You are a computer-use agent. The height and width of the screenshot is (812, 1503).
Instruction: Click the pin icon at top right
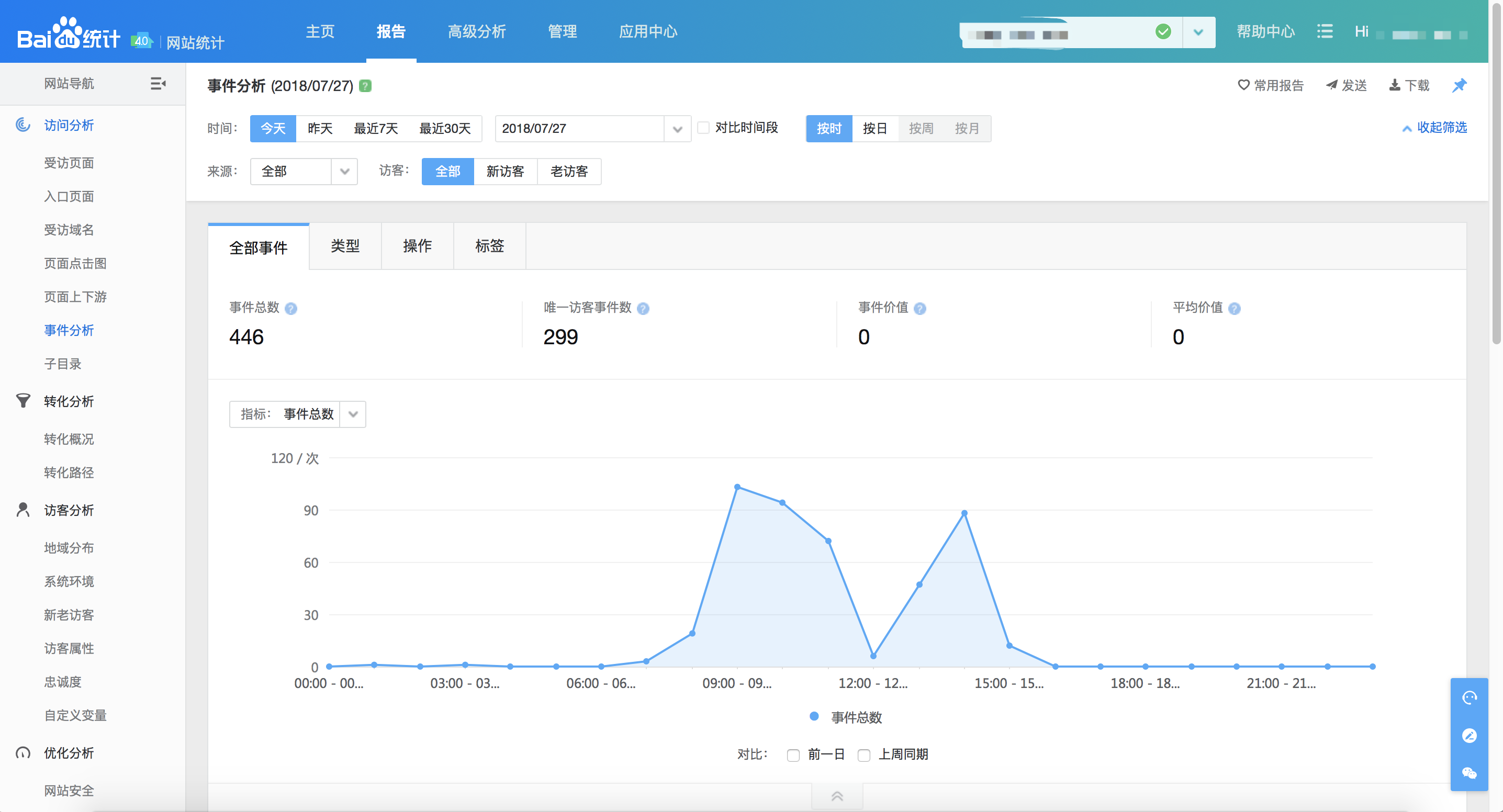click(1459, 86)
